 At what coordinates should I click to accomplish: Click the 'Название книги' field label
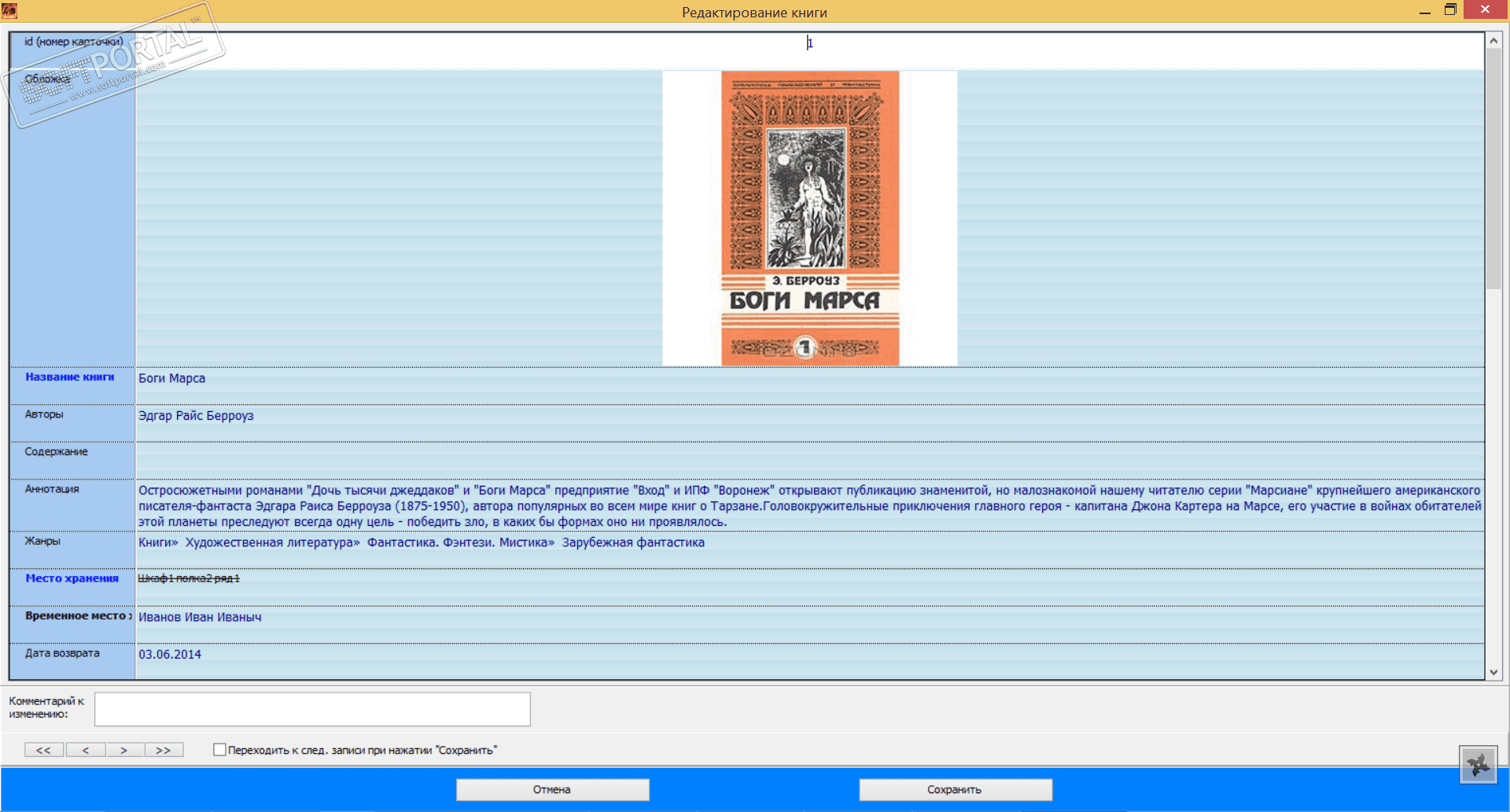click(x=70, y=377)
